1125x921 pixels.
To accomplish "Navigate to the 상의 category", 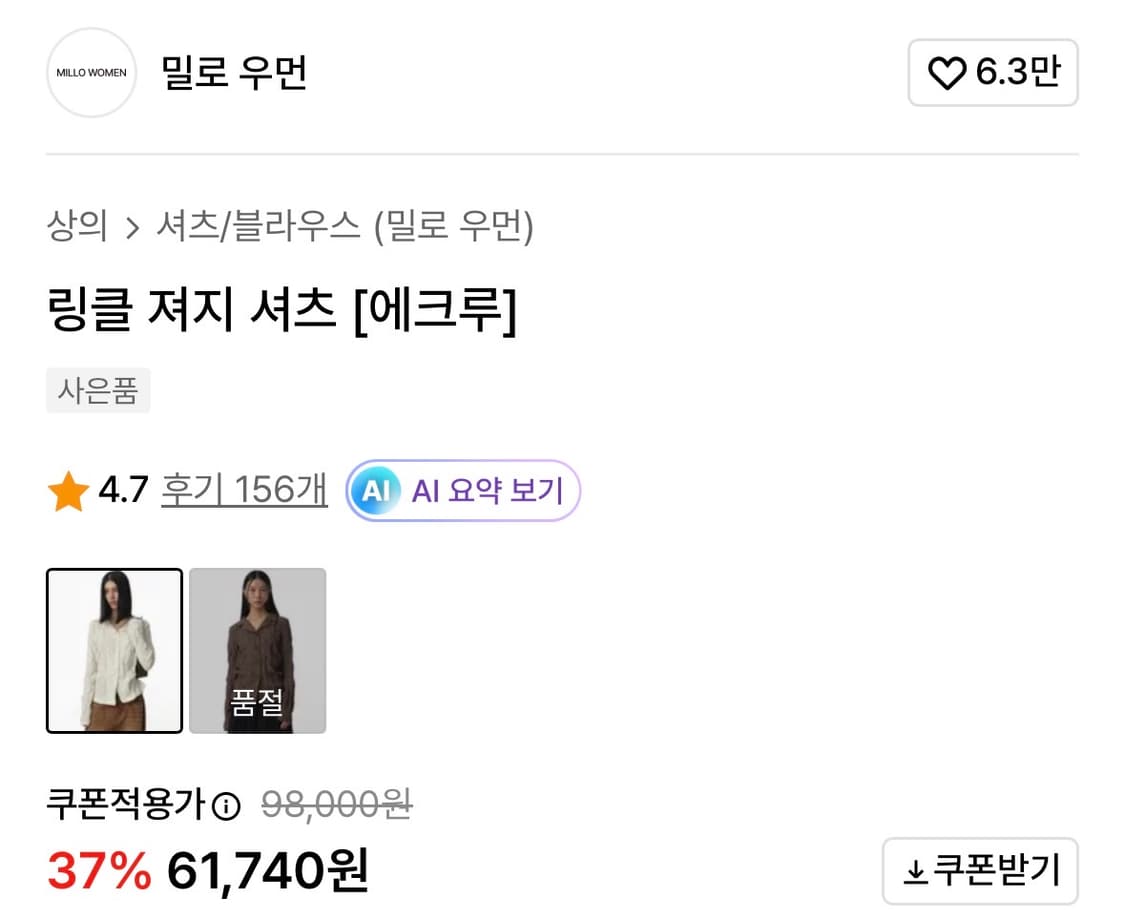I will tap(78, 227).
